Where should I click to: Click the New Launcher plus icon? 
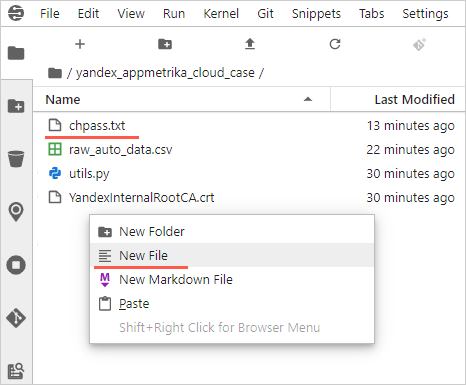point(80,44)
